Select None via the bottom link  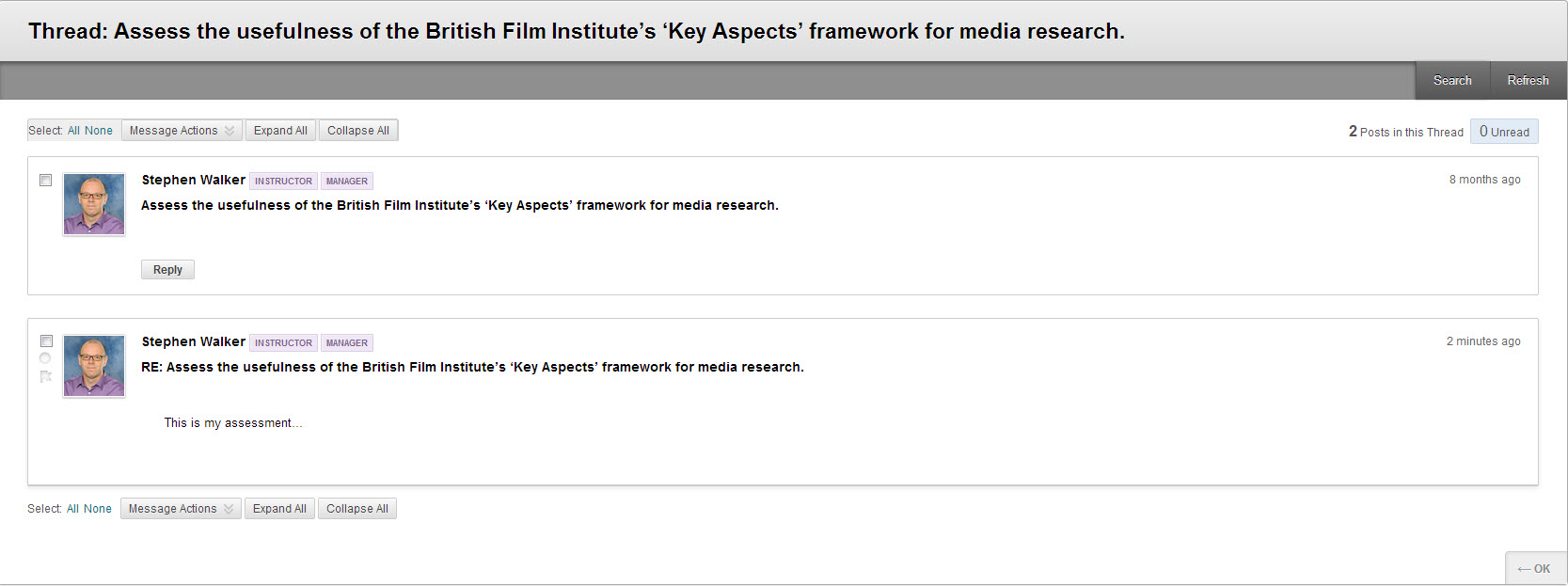98,509
